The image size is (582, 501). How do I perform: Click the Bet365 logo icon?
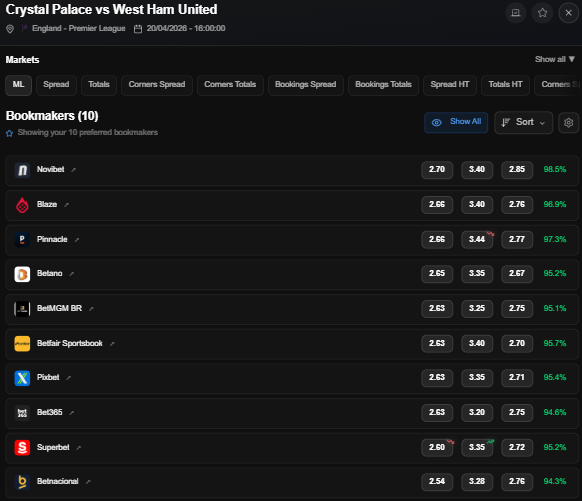coord(22,413)
